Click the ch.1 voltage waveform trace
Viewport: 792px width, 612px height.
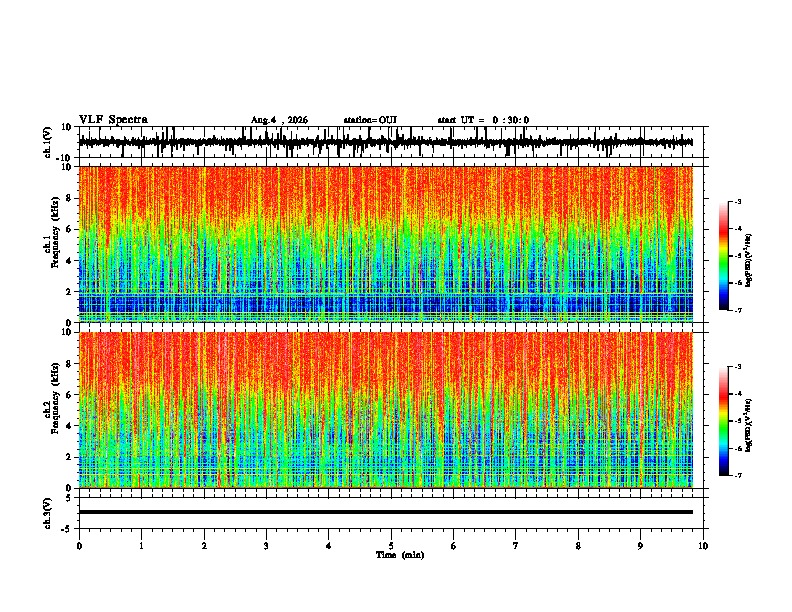pyautogui.click(x=386, y=142)
